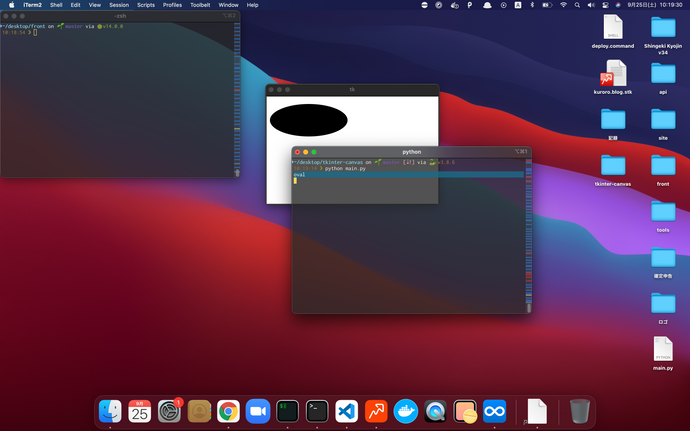The image size is (690, 431).
Task: Open Contacts from the Dock
Action: click(x=199, y=411)
